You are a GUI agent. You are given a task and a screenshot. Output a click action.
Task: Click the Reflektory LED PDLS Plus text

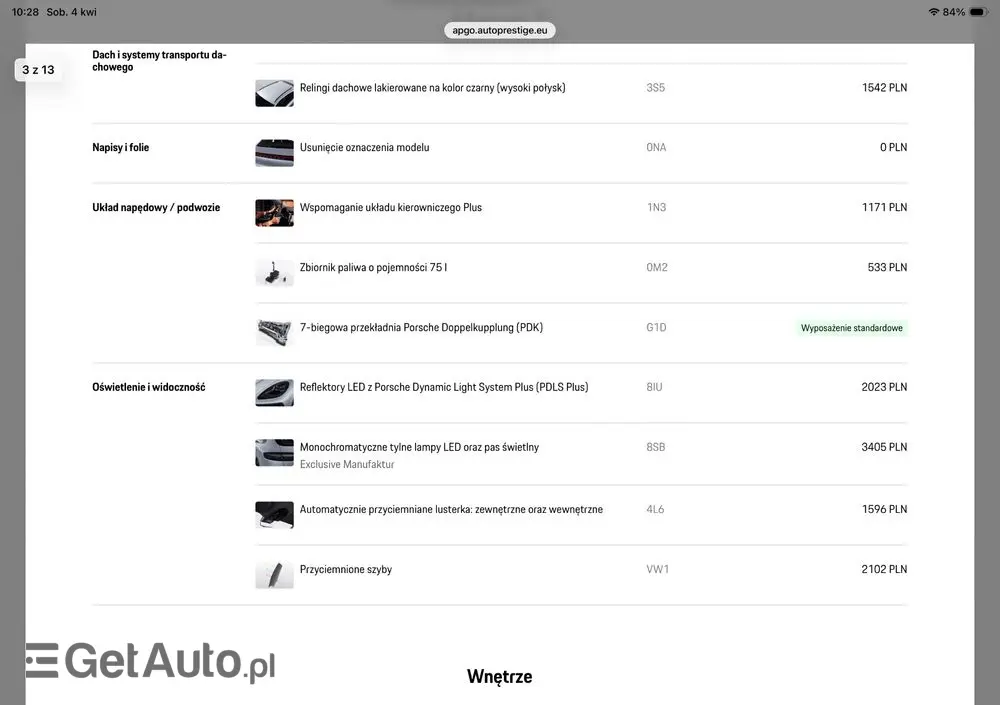tap(444, 387)
